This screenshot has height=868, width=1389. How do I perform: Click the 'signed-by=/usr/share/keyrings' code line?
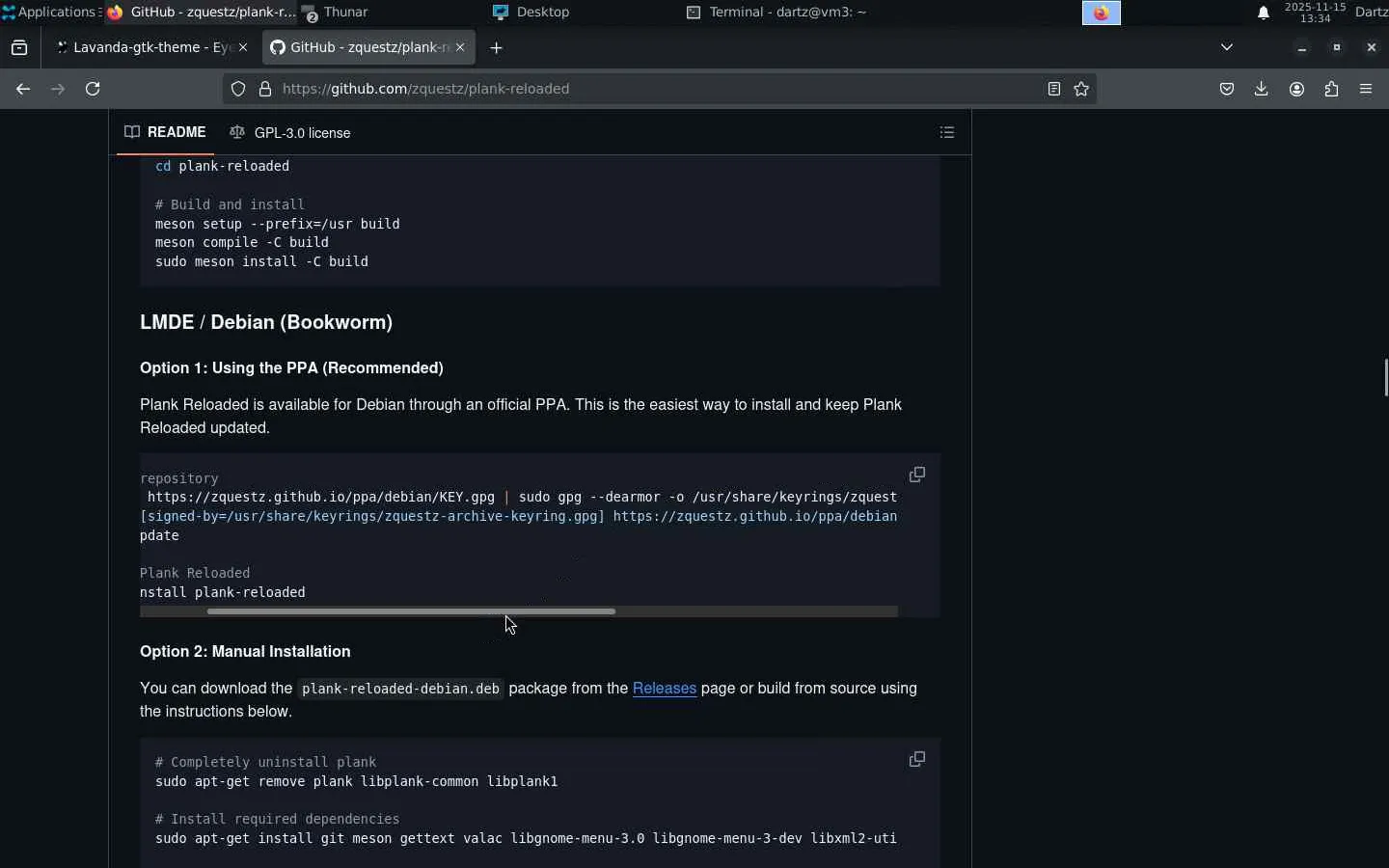[519, 516]
